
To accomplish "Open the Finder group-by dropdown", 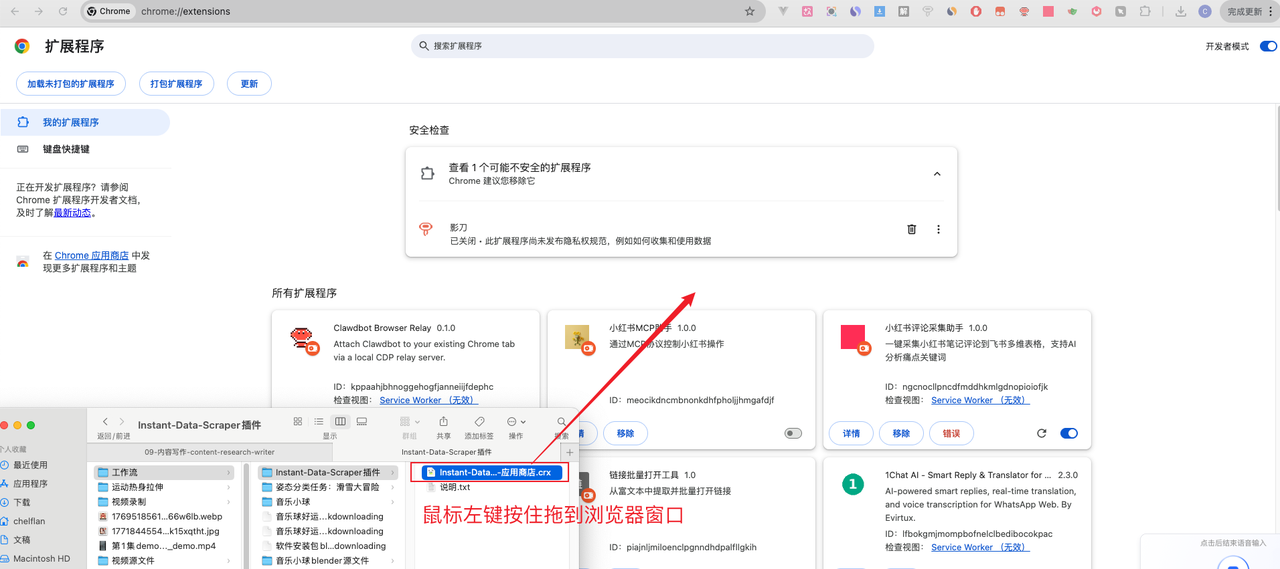I will click(409, 422).
